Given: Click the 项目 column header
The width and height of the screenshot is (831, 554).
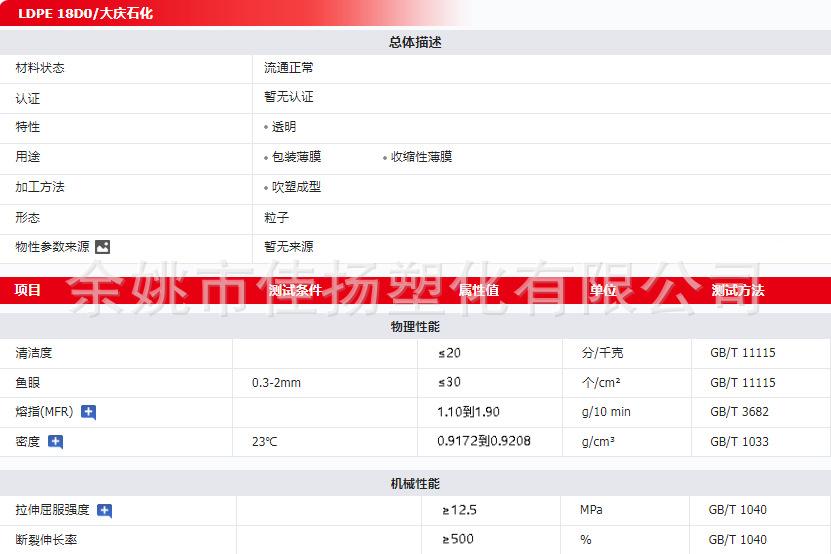Looking at the screenshot, I should click(28, 290).
